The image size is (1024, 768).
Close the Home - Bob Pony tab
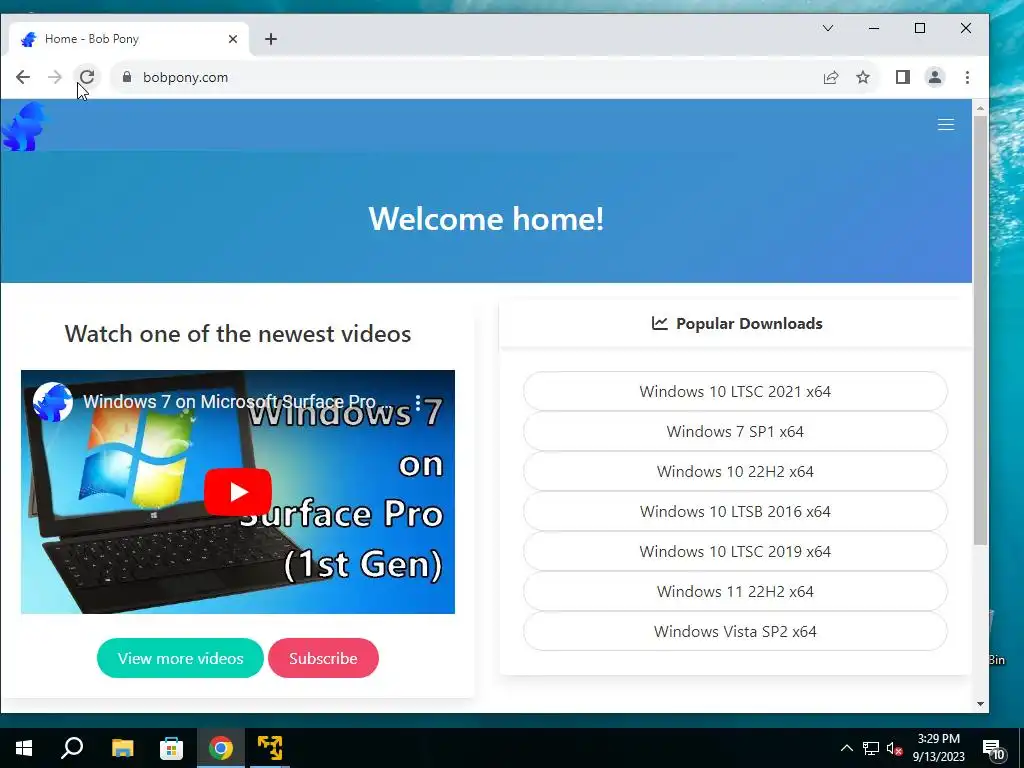point(232,39)
